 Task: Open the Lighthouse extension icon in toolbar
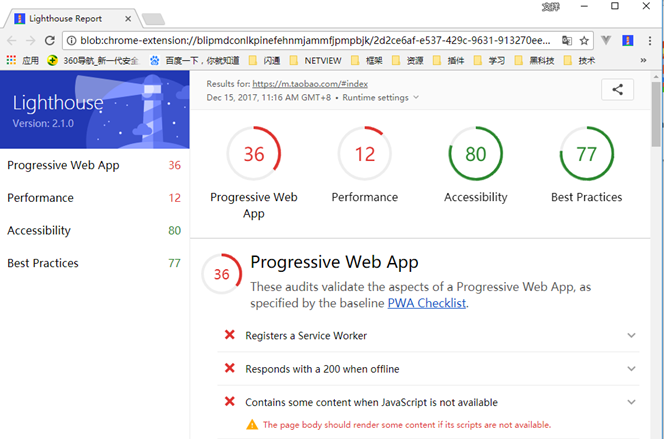point(628,41)
